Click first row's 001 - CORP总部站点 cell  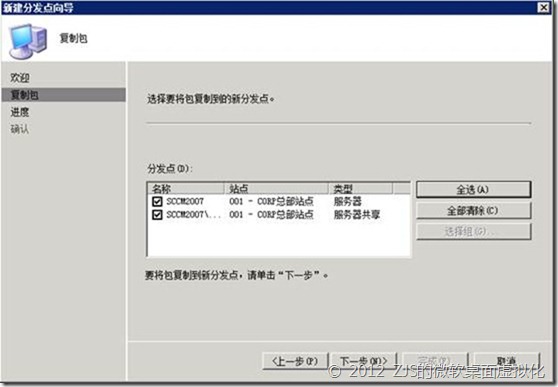[272, 202]
